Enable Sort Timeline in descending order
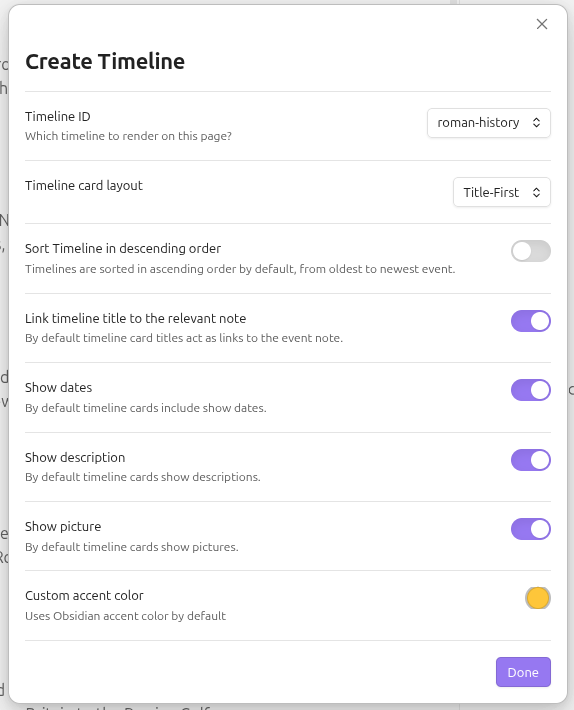The width and height of the screenshot is (574, 710). tap(531, 251)
